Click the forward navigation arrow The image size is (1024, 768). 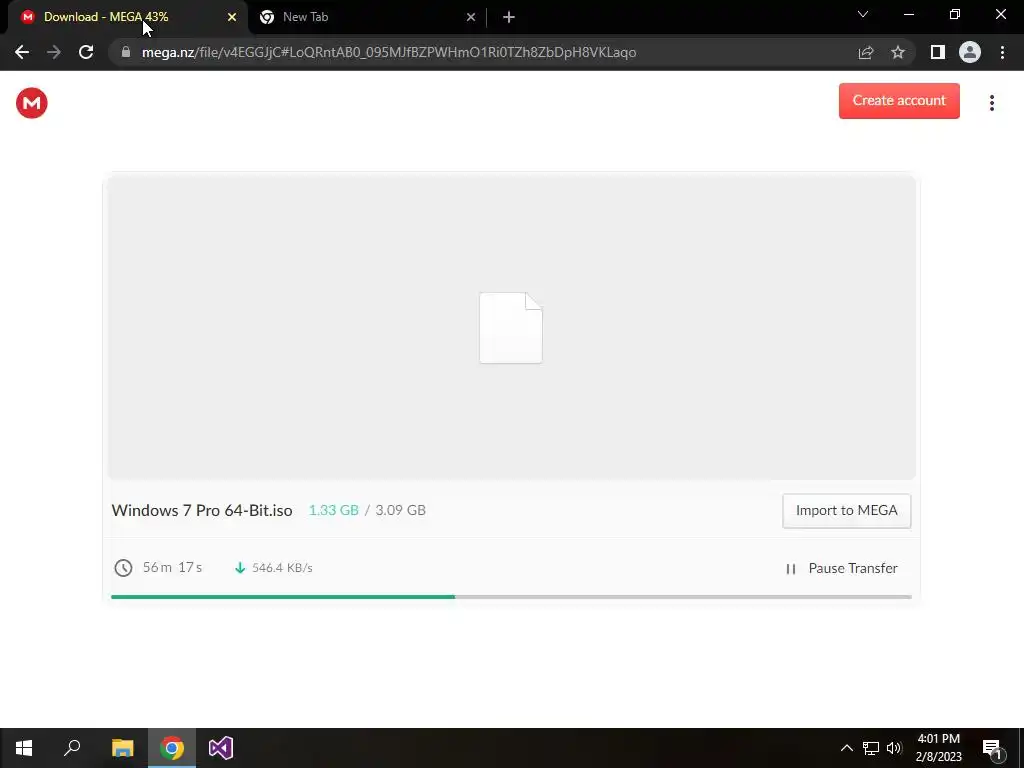point(54,52)
